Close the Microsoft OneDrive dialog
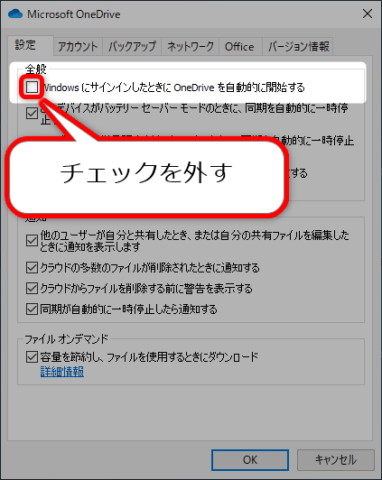382x480 pixels. click(x=367, y=14)
